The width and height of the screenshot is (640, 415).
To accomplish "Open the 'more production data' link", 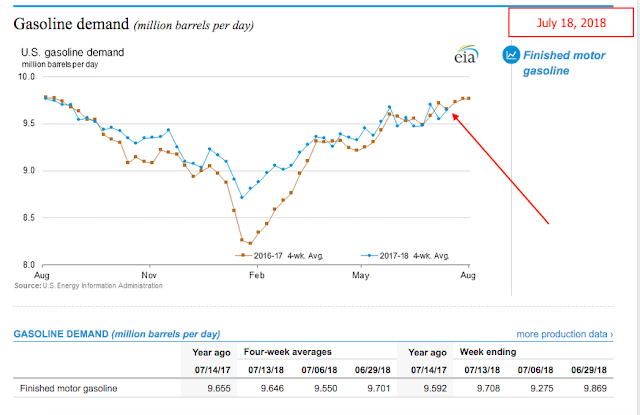I will click(x=561, y=333).
